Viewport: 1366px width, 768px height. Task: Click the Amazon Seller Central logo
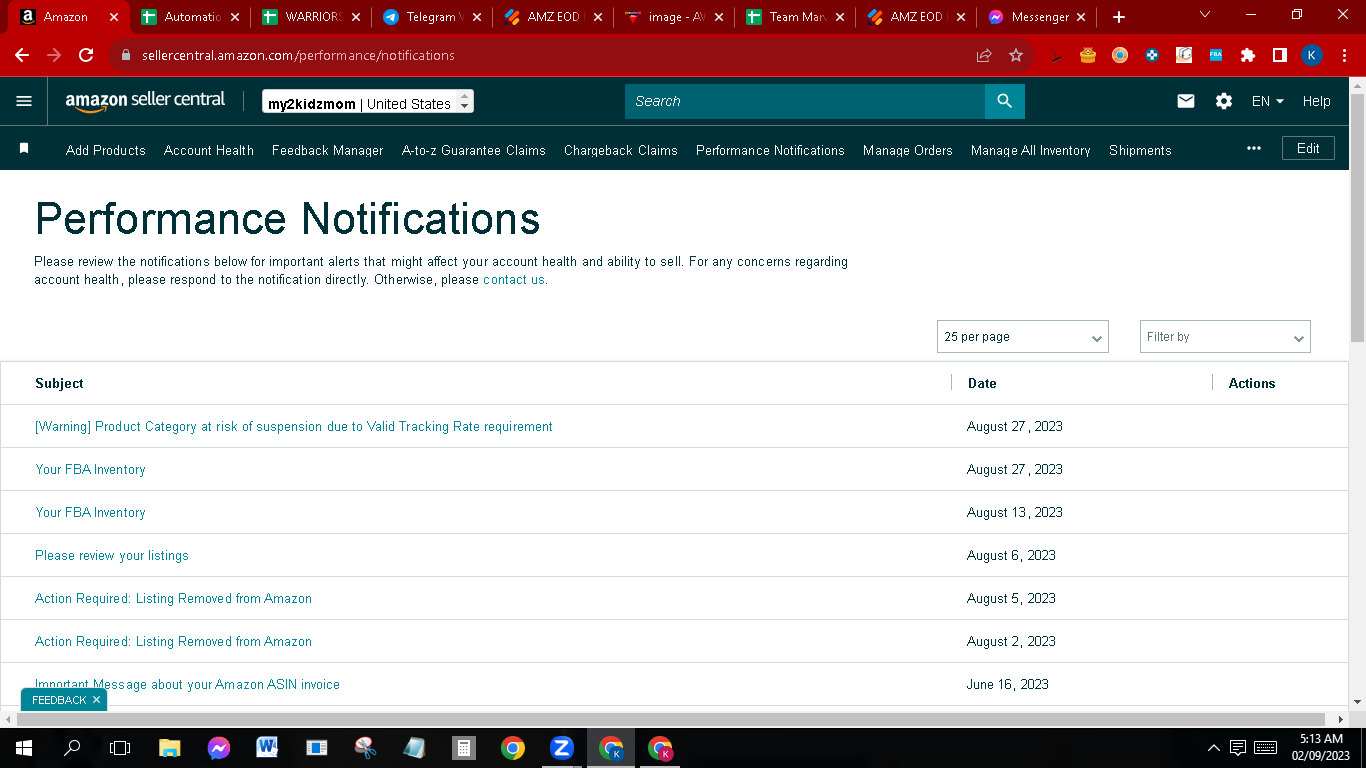146,101
